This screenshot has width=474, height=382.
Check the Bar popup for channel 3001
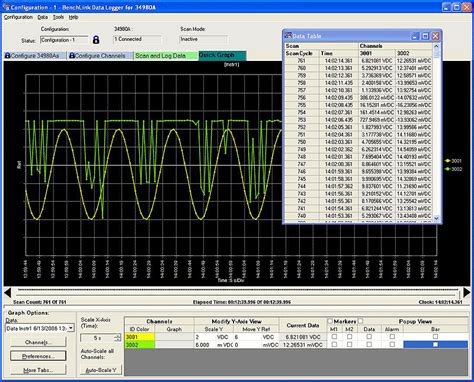pos(435,337)
